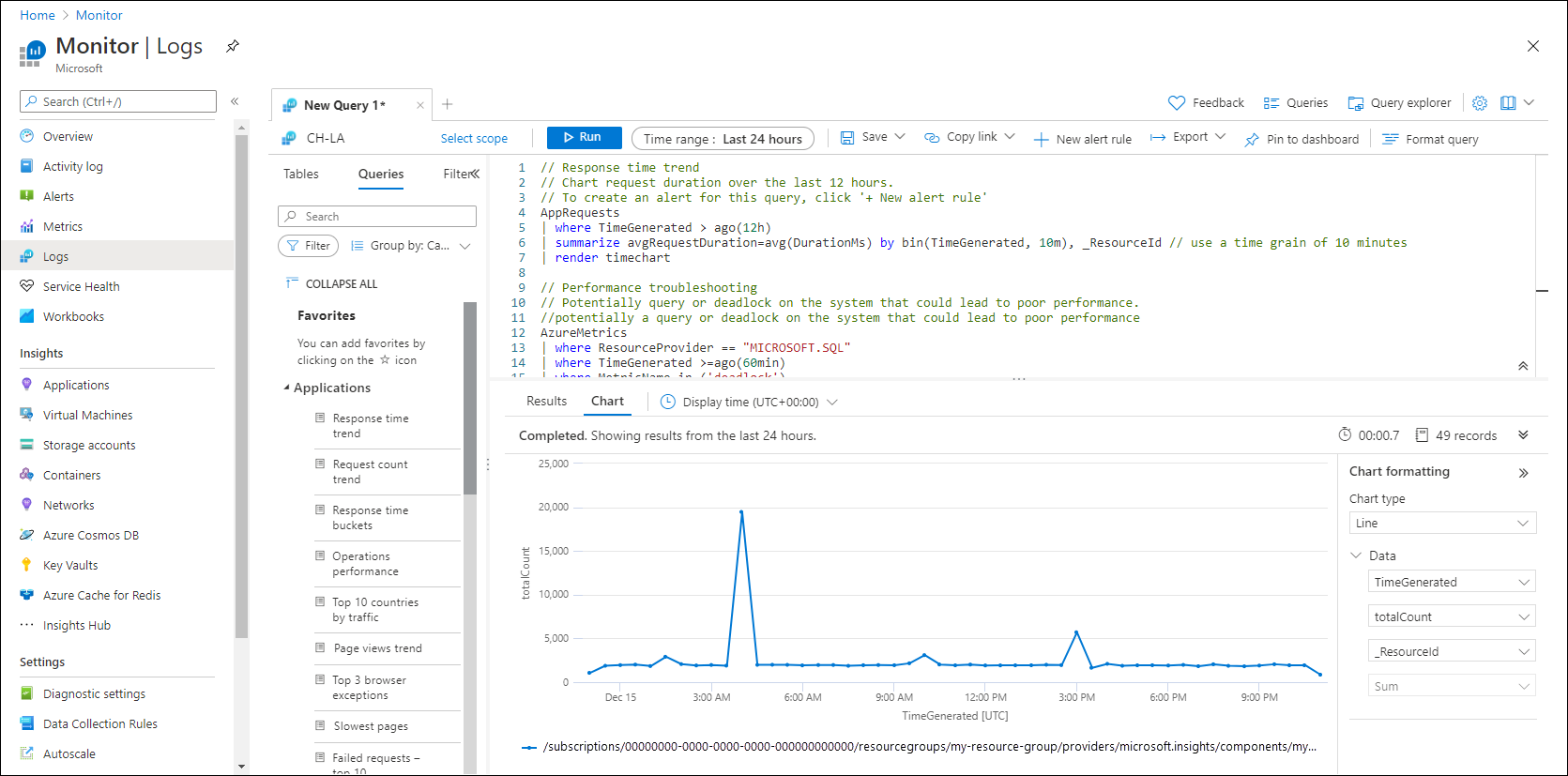1568x776 pixels.
Task: Open Networks insights
Action: (x=69, y=505)
